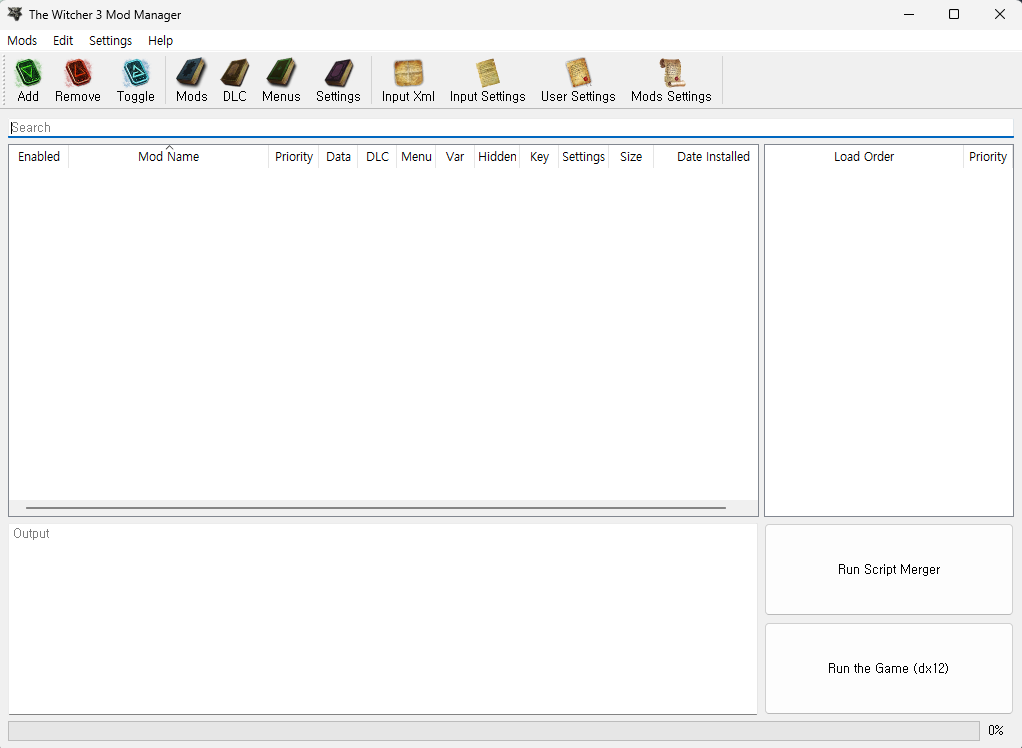Sort by the DLC column header

(377, 156)
